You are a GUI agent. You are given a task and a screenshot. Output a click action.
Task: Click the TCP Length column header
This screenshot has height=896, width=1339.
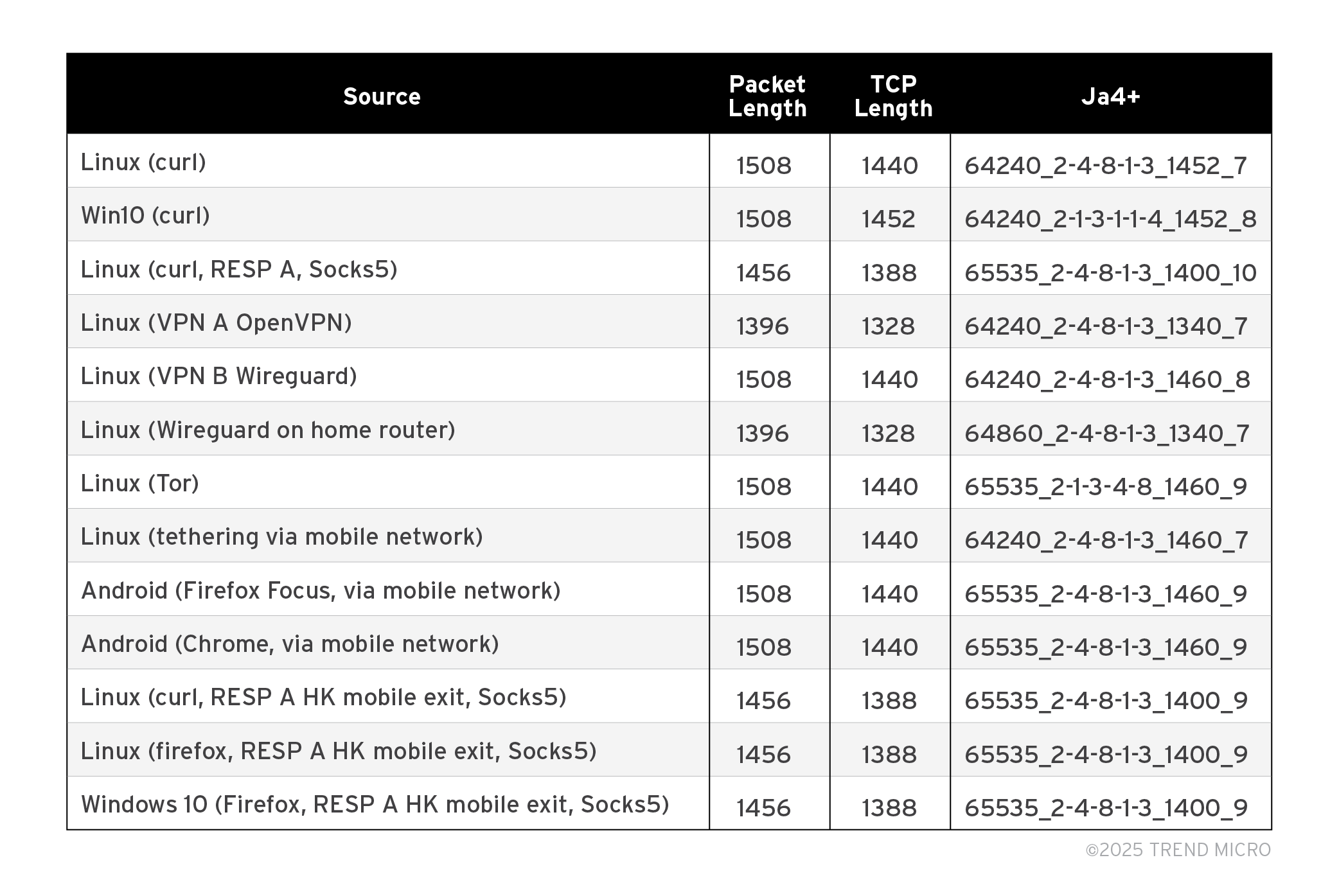pos(892,96)
